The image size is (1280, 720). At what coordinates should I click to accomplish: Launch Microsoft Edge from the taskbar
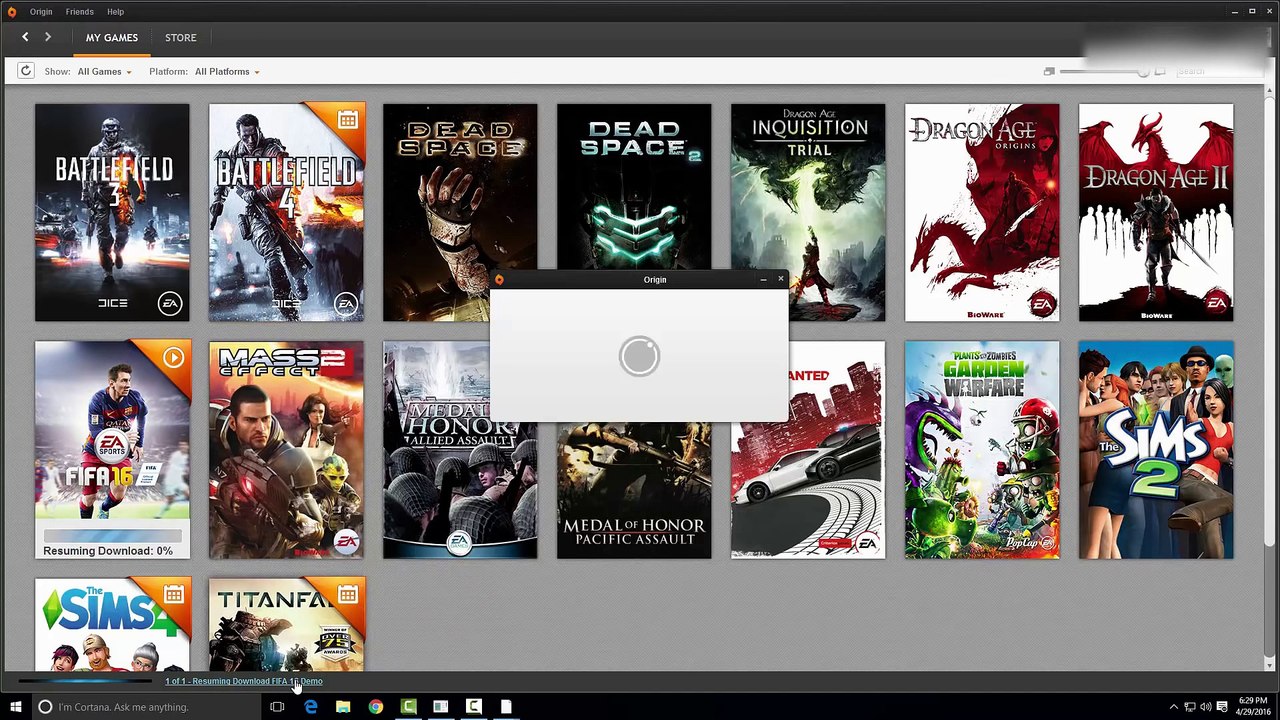(x=311, y=707)
